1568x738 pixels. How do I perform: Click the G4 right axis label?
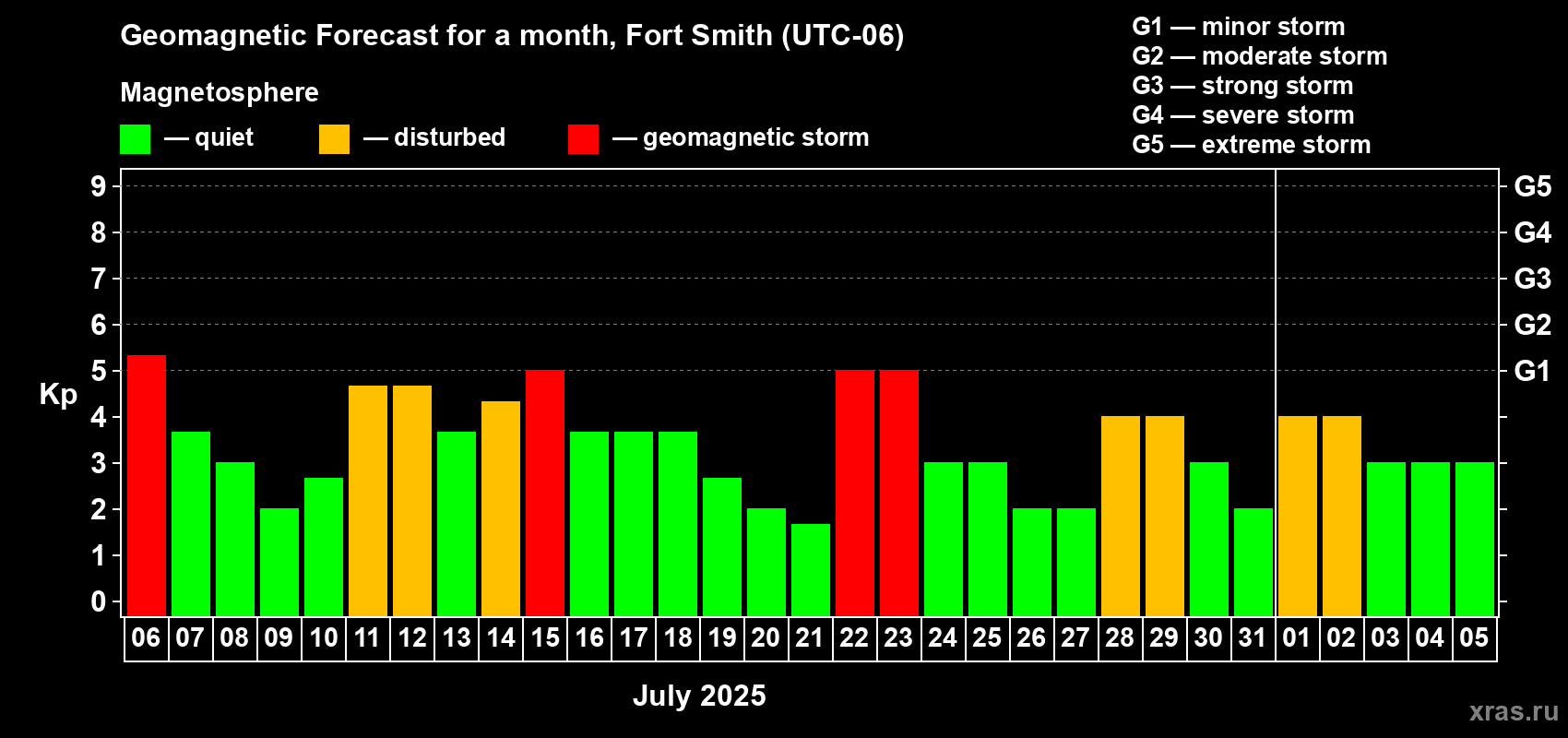coord(1533,232)
